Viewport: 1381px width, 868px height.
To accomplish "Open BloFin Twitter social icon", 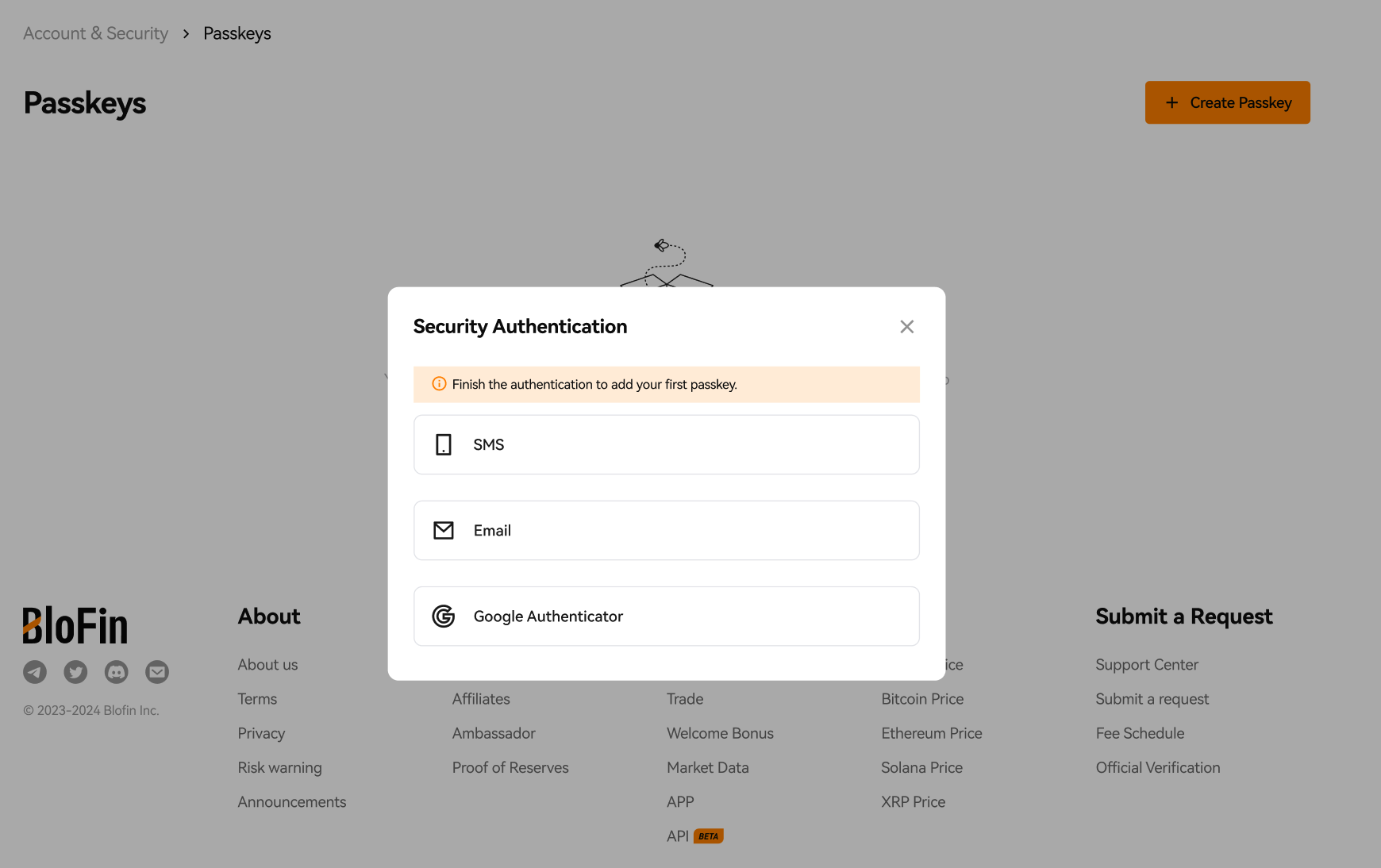I will click(x=75, y=672).
